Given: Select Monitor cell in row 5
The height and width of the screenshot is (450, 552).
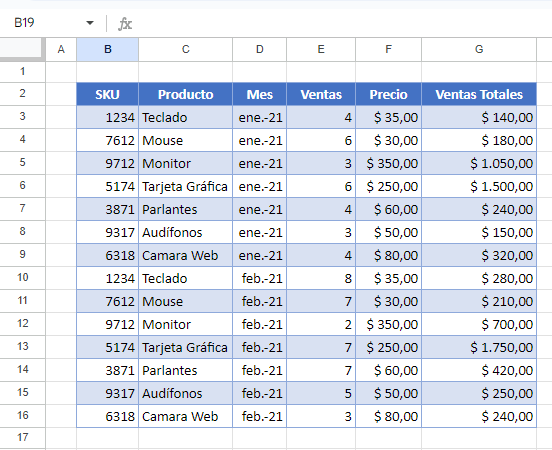Looking at the screenshot, I should 186,163.
